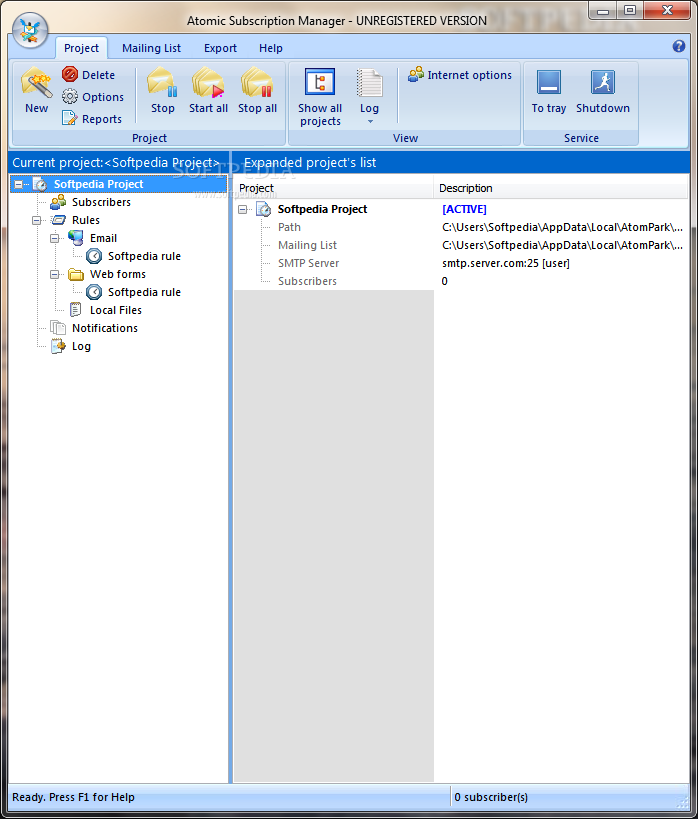Screen dimensions: 698x819
Task: Click Subscribers icon in left tree
Action: 58,202
